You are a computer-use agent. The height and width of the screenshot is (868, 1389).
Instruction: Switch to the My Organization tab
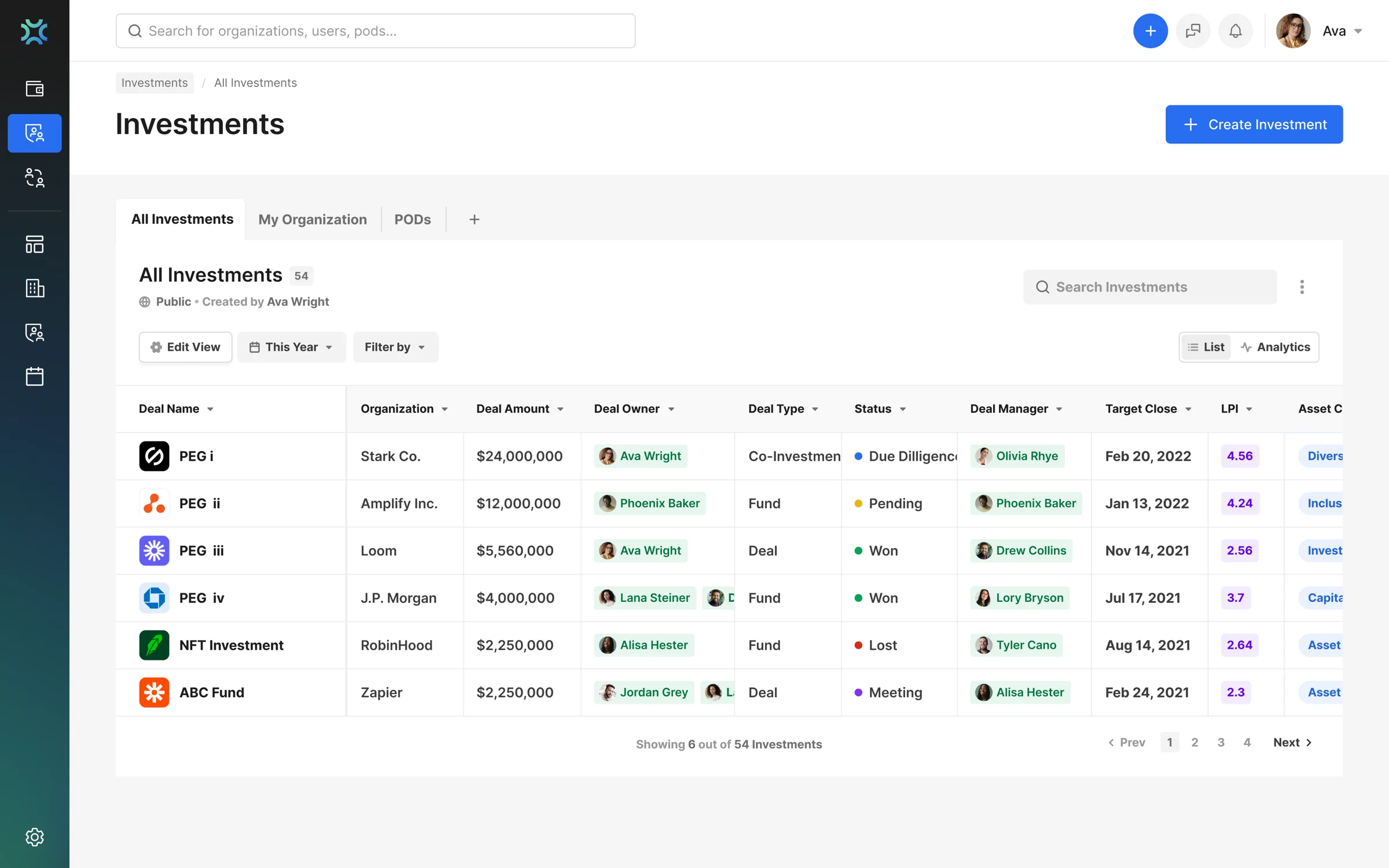(x=313, y=219)
